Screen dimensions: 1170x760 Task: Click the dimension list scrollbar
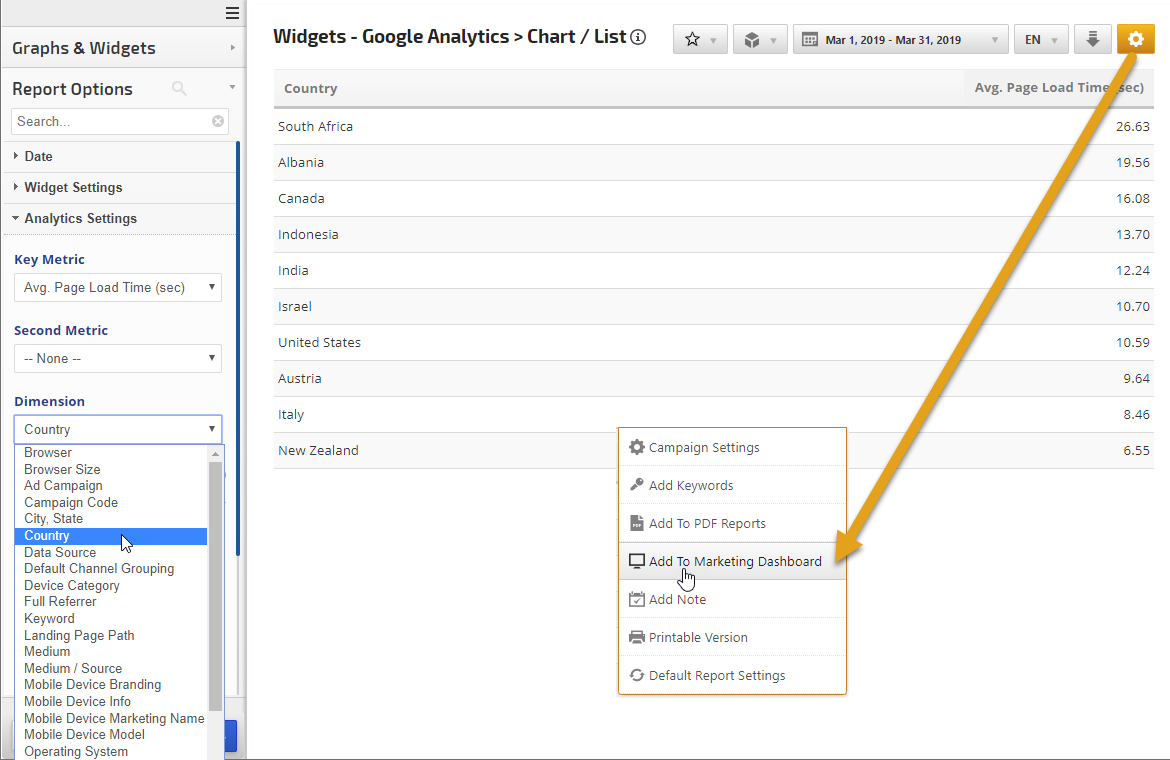point(215,580)
